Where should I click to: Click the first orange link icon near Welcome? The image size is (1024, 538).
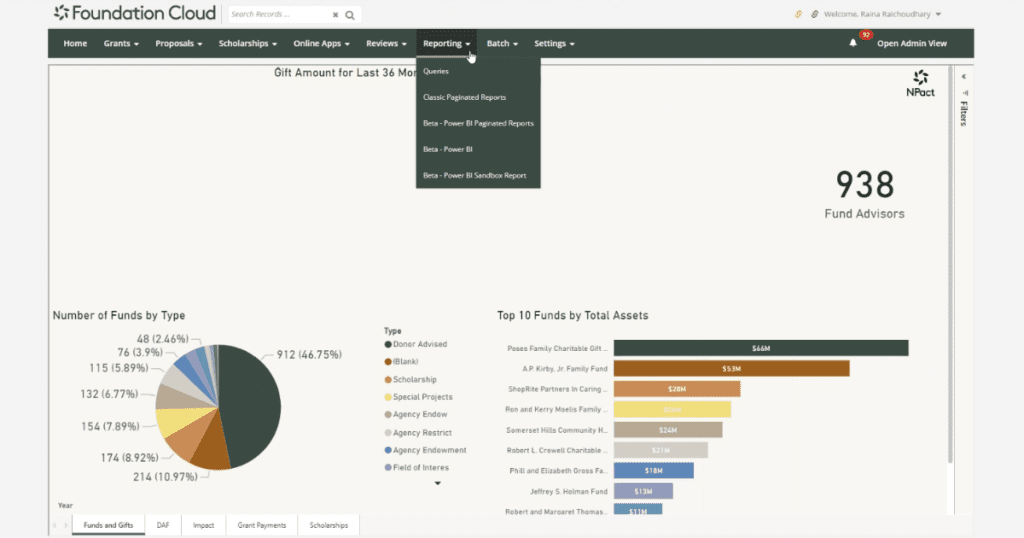[797, 14]
